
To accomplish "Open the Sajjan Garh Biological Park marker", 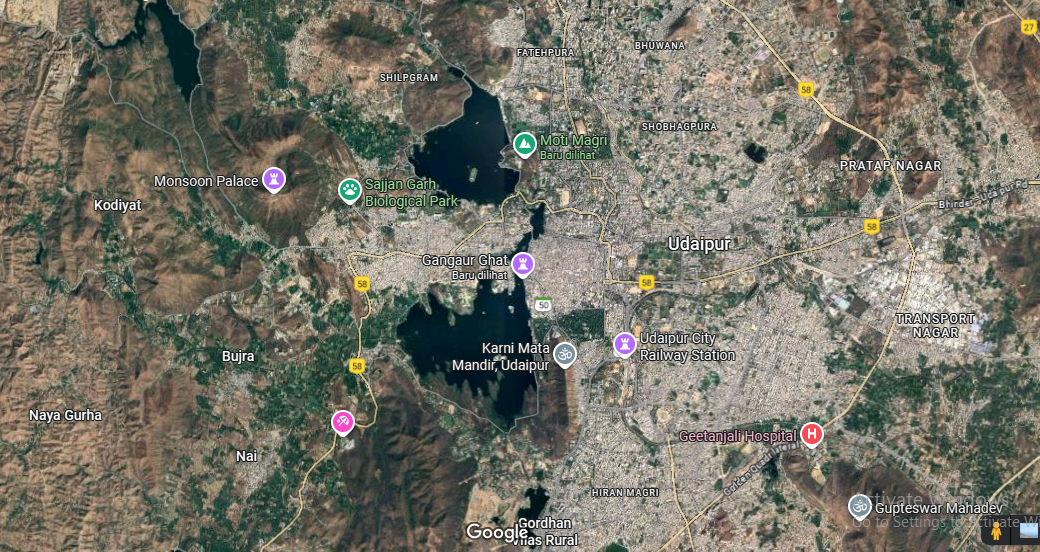I will tap(349, 190).
